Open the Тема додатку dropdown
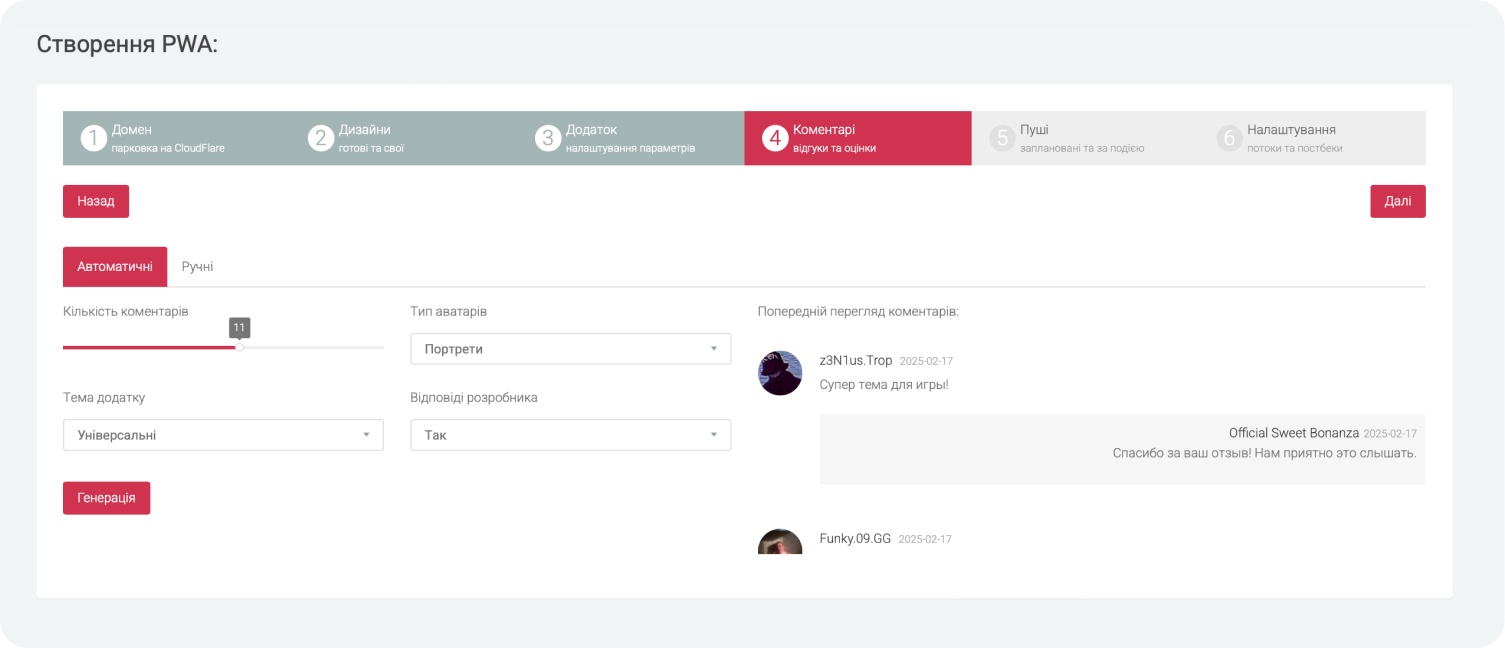The image size is (1505, 648). point(223,435)
